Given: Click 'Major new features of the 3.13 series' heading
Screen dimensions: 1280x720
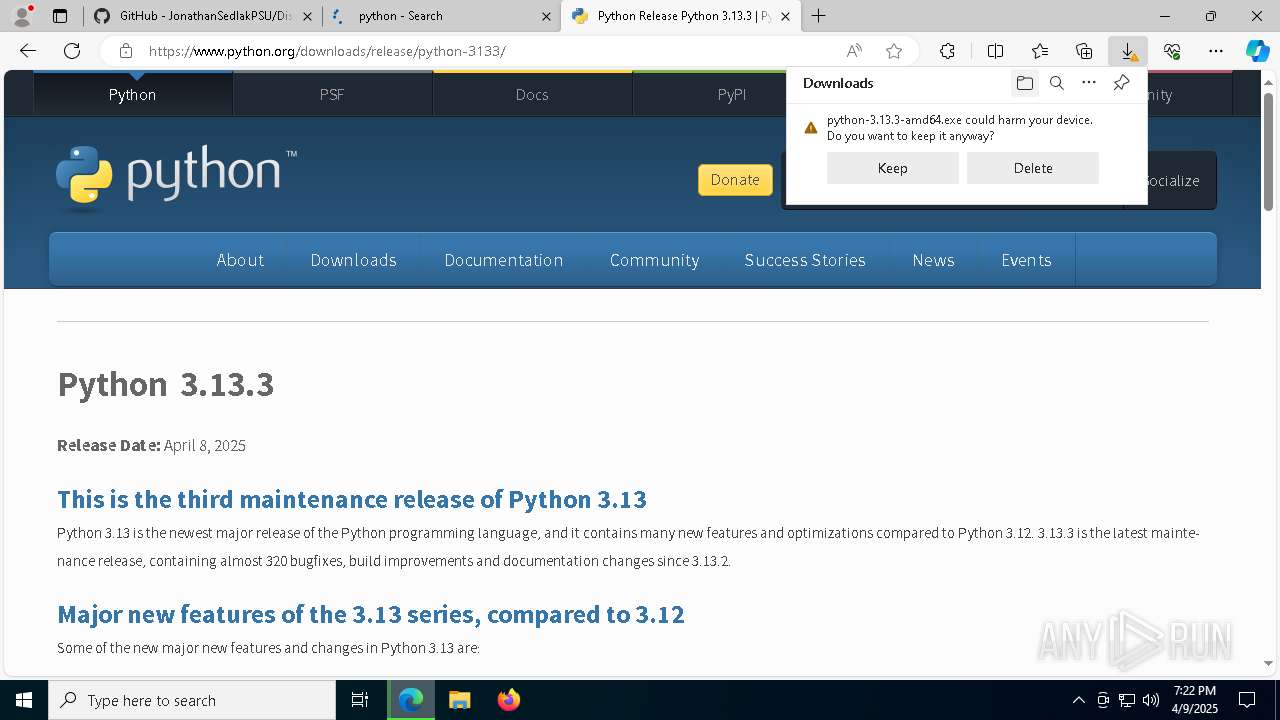Looking at the screenshot, I should [371, 614].
